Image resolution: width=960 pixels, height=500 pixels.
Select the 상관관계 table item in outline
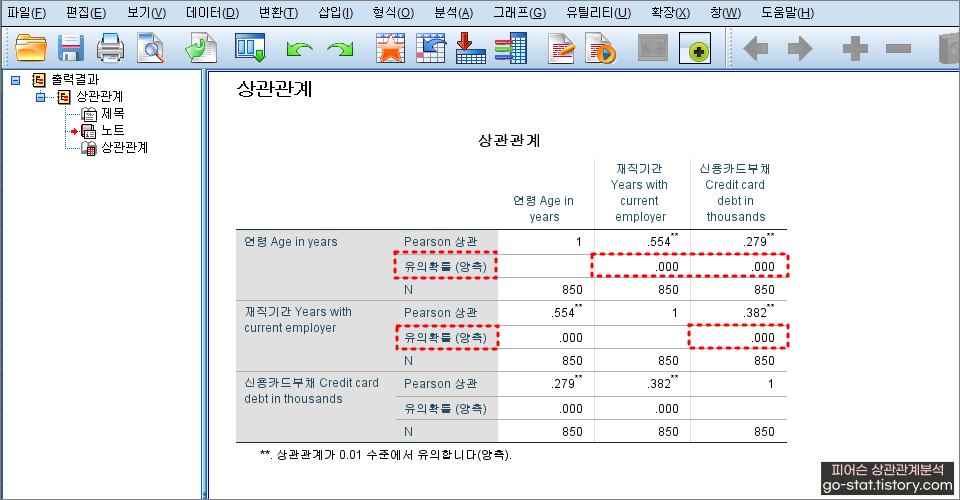pyautogui.click(x=124, y=147)
